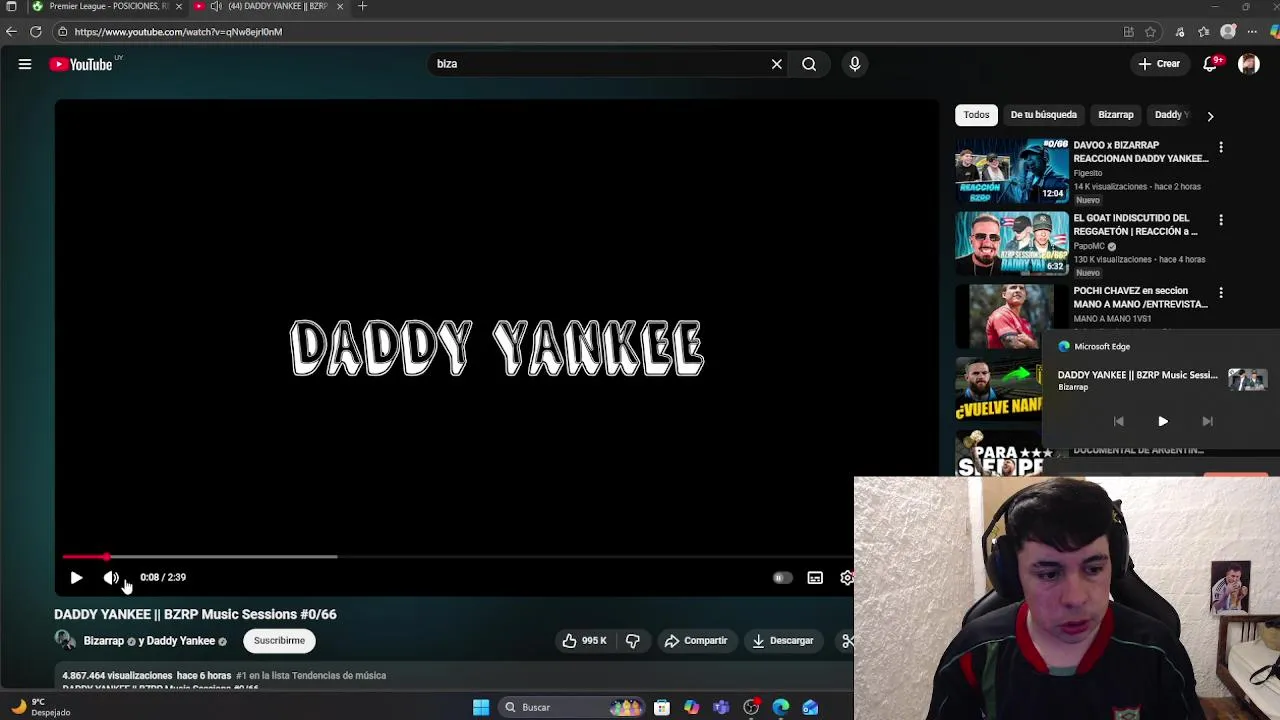Open the Edge media control music icon

click(x=1180, y=32)
